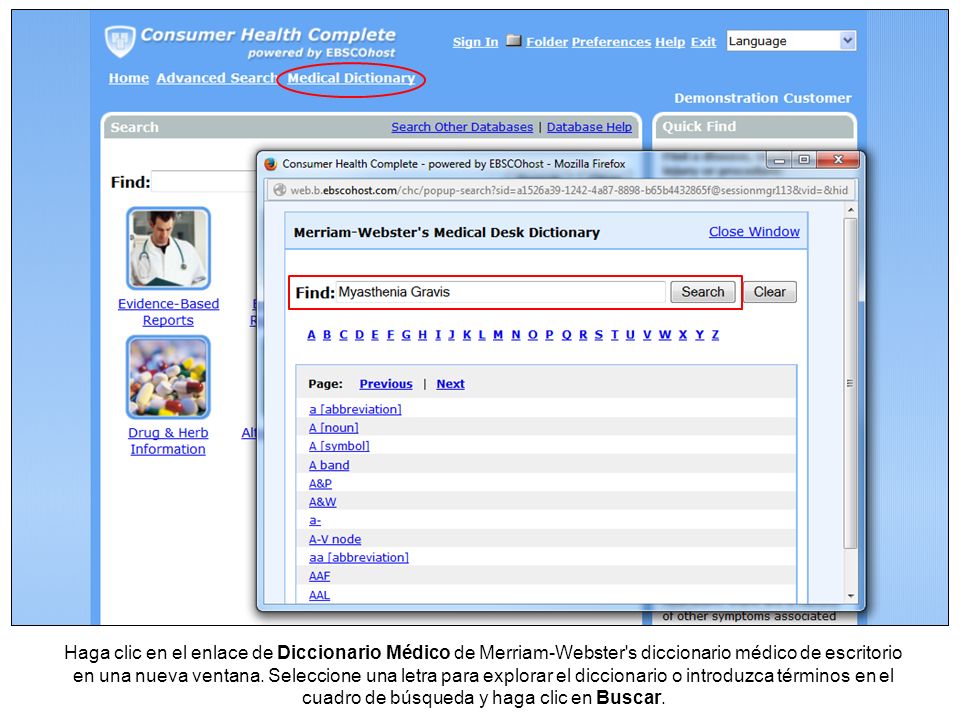The width and height of the screenshot is (960, 720).
Task: Open the 'A [symbol]' entry
Action: click(x=339, y=446)
